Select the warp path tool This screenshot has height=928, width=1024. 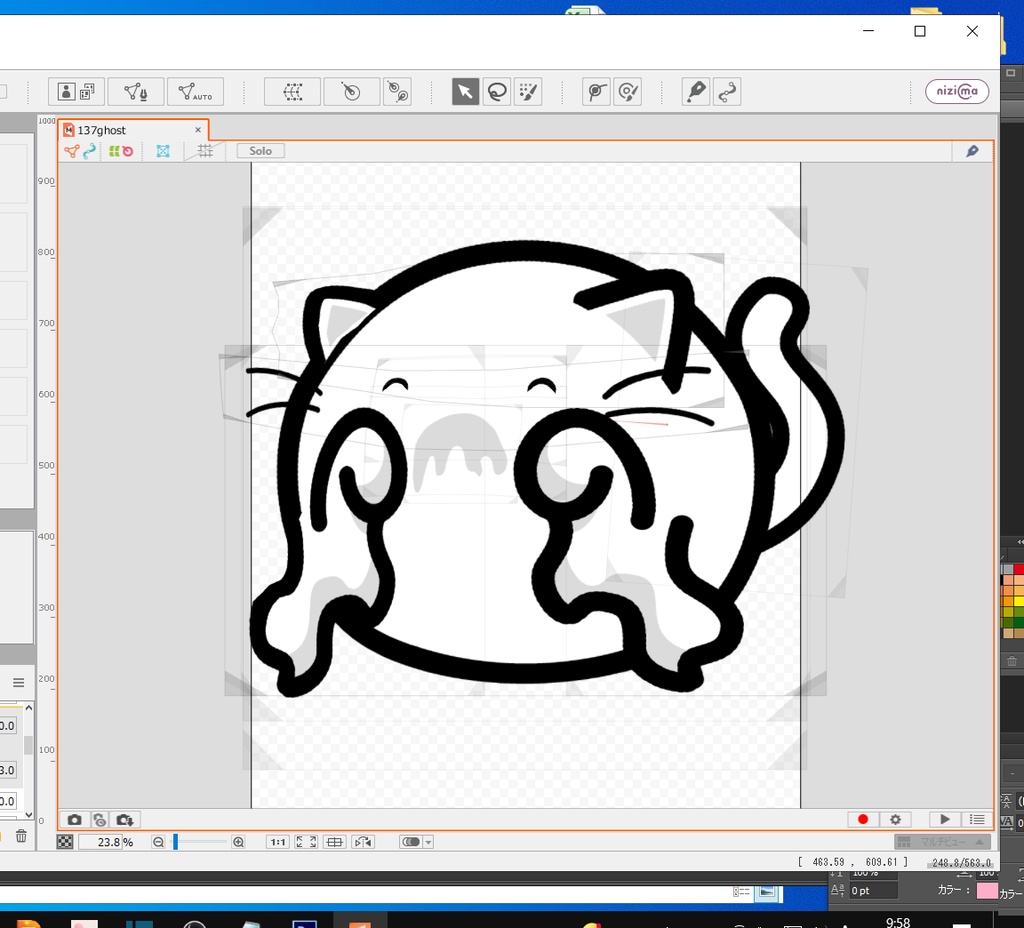click(727, 91)
